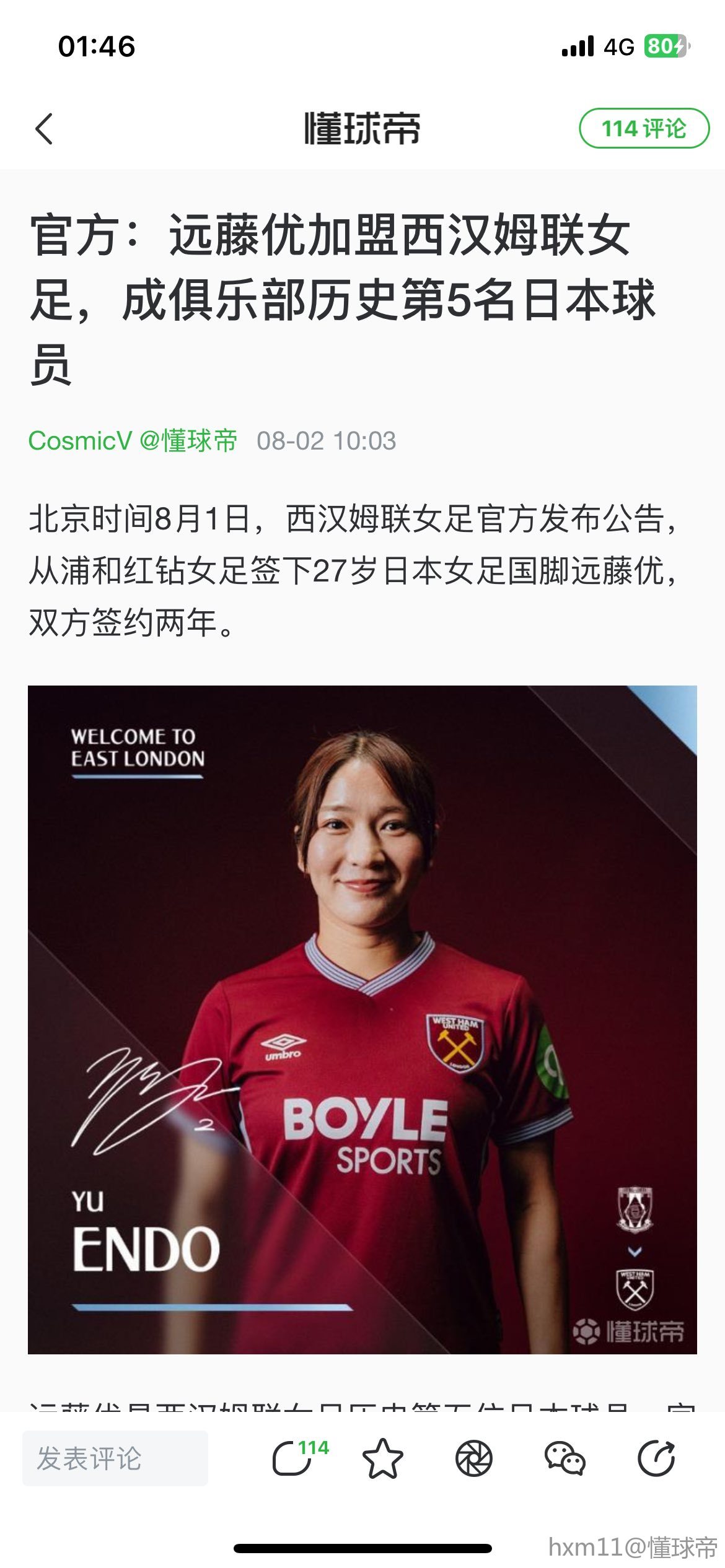725x1568 pixels.
Task: Tap the battery indicator in status bar
Action: [x=667, y=46]
